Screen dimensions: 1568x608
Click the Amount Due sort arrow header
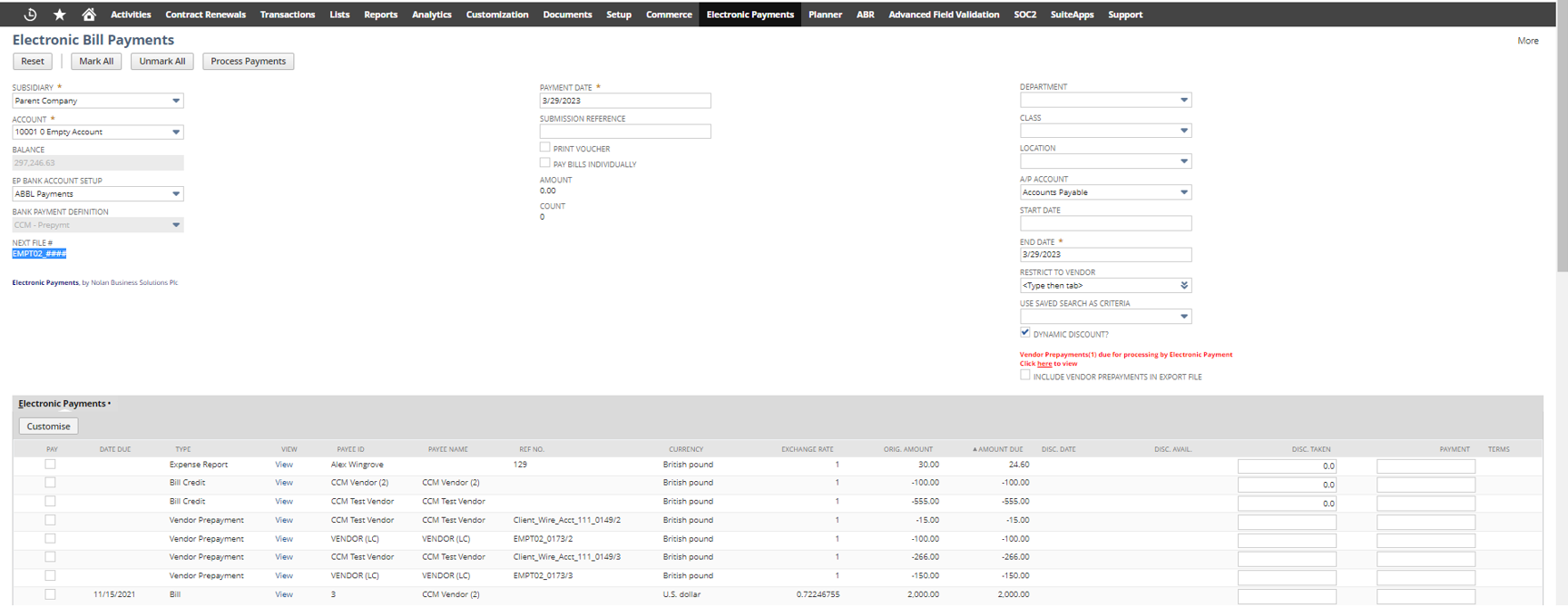[998, 449]
